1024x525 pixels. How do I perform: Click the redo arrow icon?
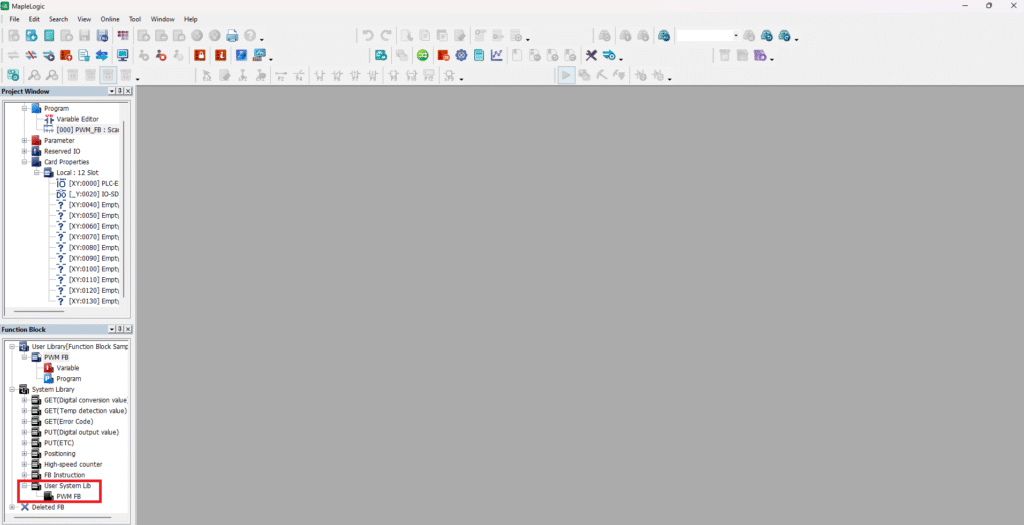[x=386, y=35]
